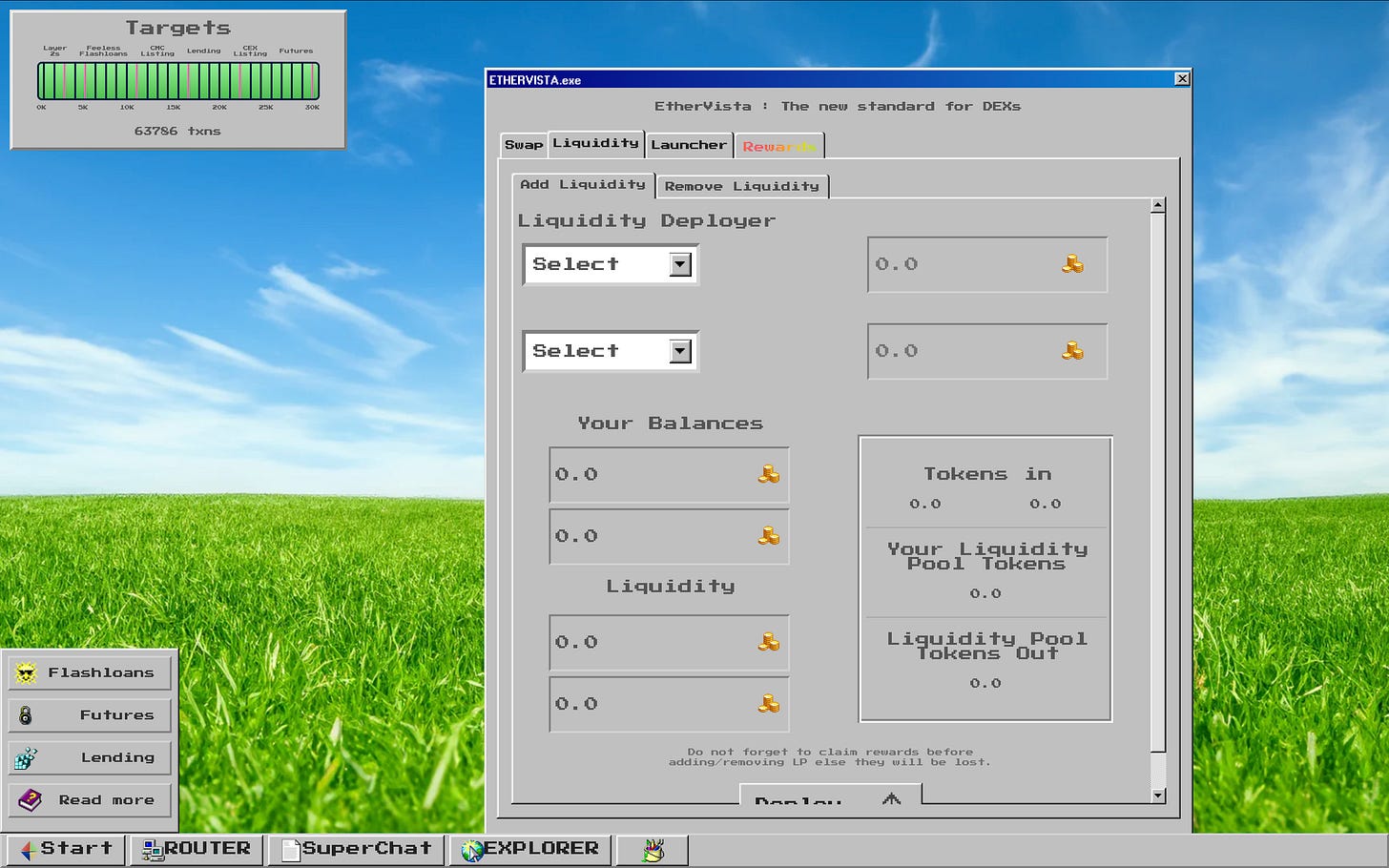The image size is (1389, 868).
Task: Open the first token Select dropdown
Action: [611, 264]
